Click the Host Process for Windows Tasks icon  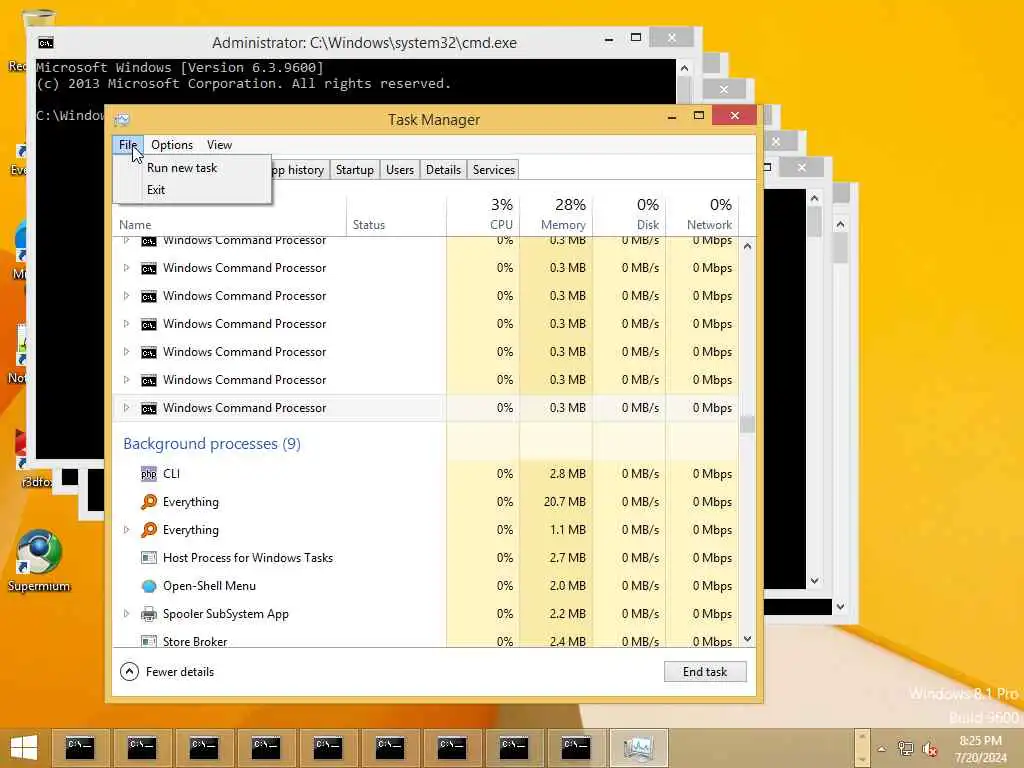pos(149,558)
